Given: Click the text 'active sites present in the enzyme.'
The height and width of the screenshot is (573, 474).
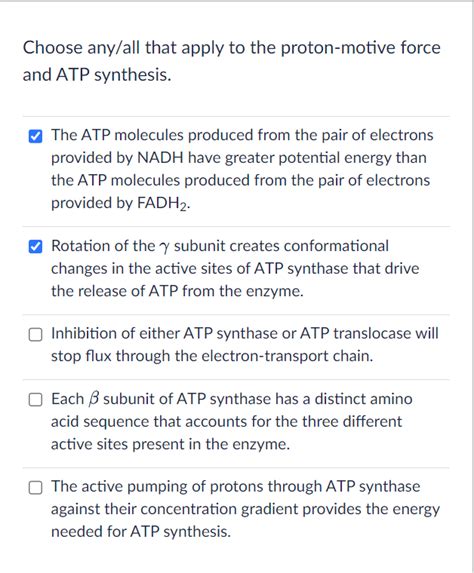Looking at the screenshot, I should [170, 444].
